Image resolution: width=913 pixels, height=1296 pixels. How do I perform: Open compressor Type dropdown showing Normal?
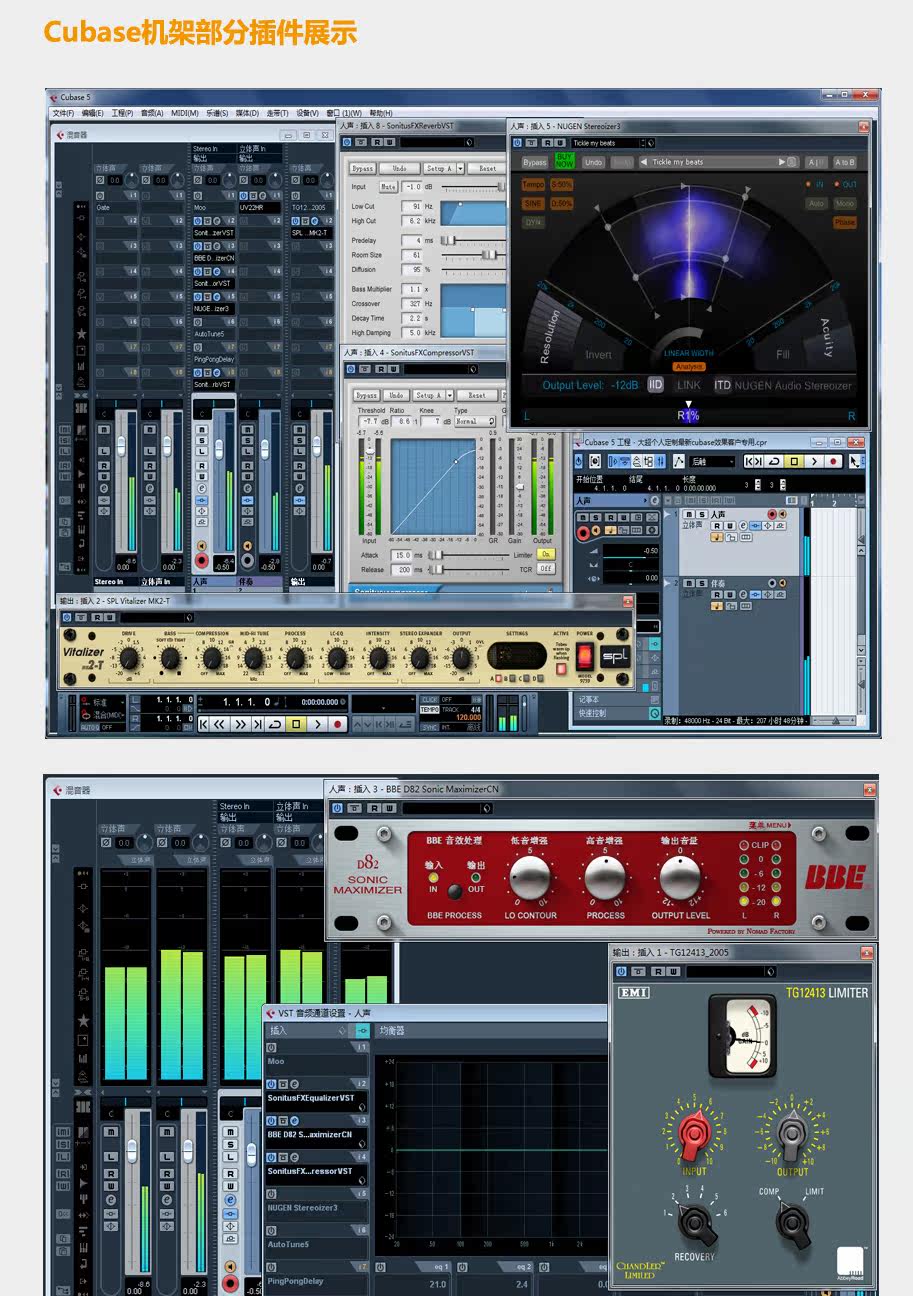tap(475, 422)
